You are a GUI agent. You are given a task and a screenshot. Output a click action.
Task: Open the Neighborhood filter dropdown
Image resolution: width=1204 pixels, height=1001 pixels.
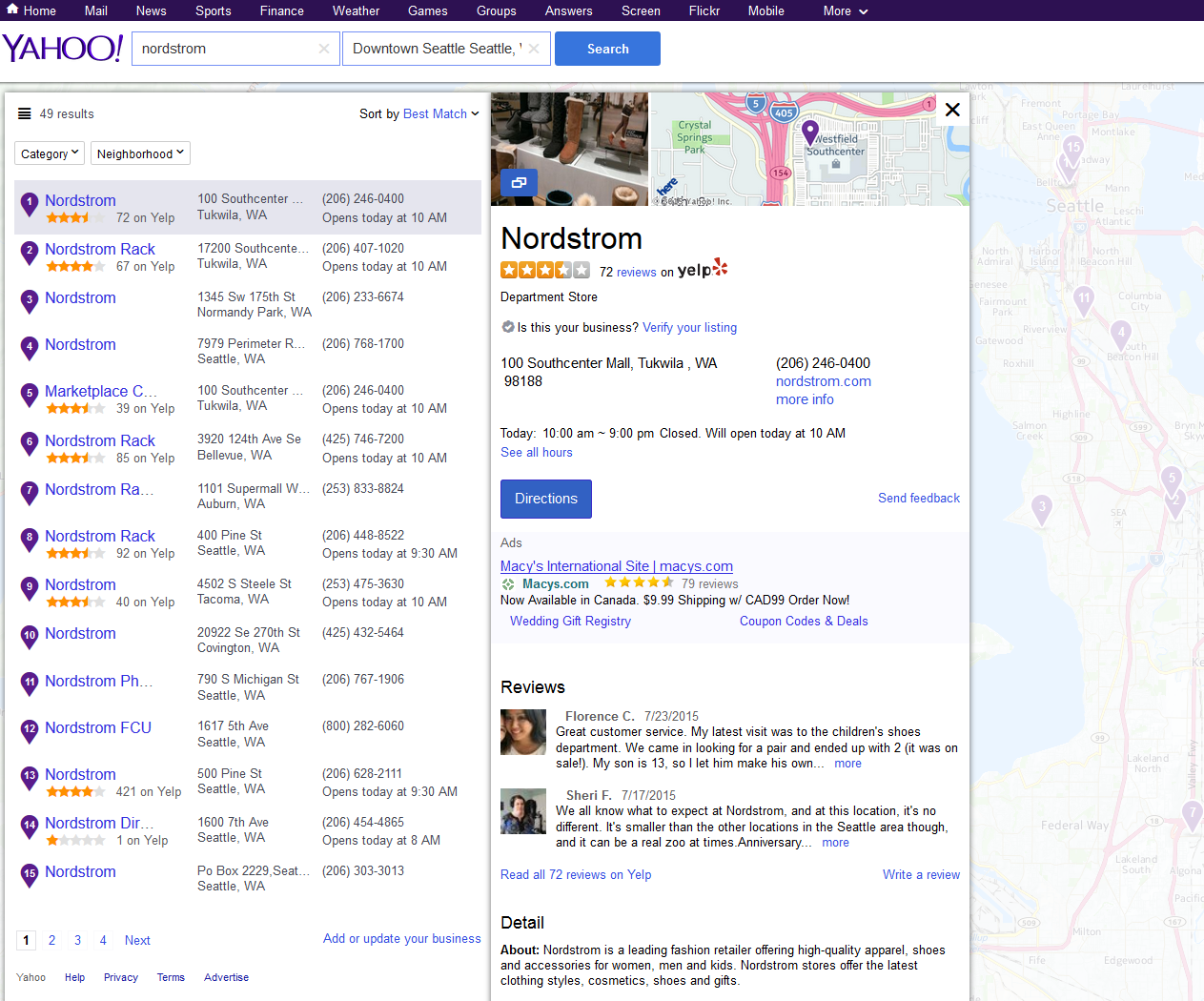tap(140, 153)
